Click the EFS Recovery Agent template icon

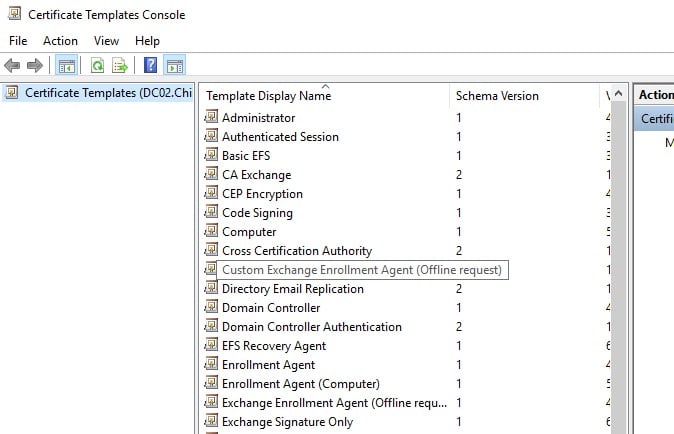pos(211,345)
